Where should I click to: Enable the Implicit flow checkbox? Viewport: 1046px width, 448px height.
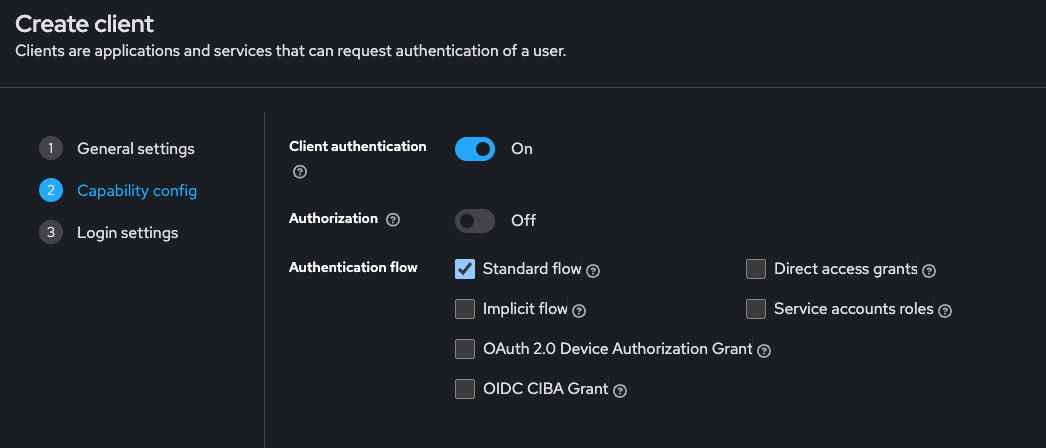tap(465, 309)
